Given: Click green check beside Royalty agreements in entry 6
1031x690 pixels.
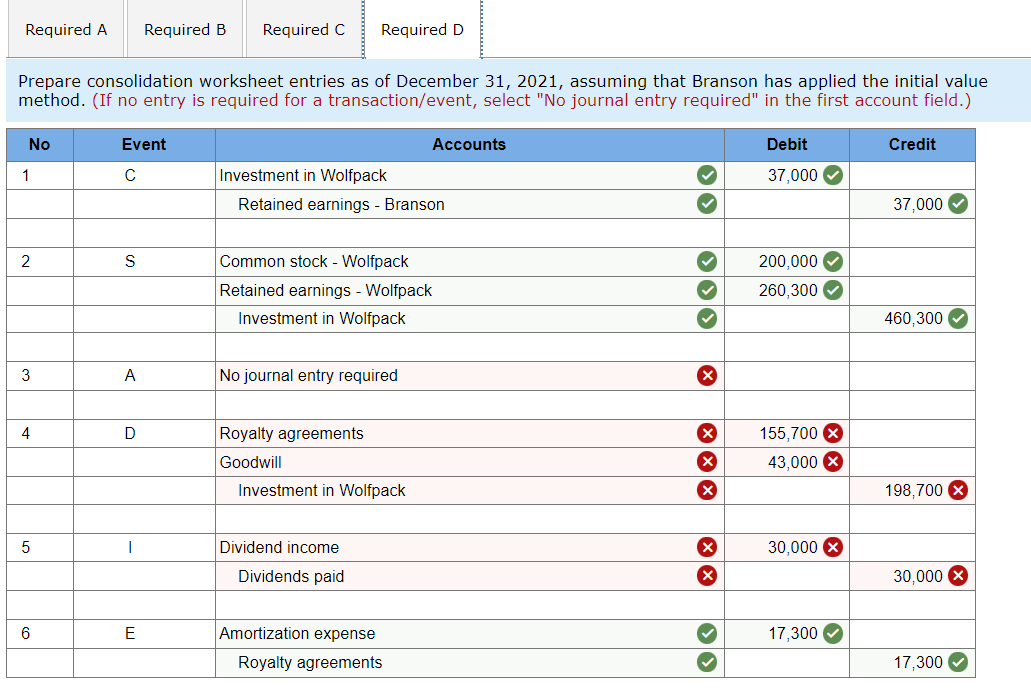Looking at the screenshot, I should tap(707, 662).
